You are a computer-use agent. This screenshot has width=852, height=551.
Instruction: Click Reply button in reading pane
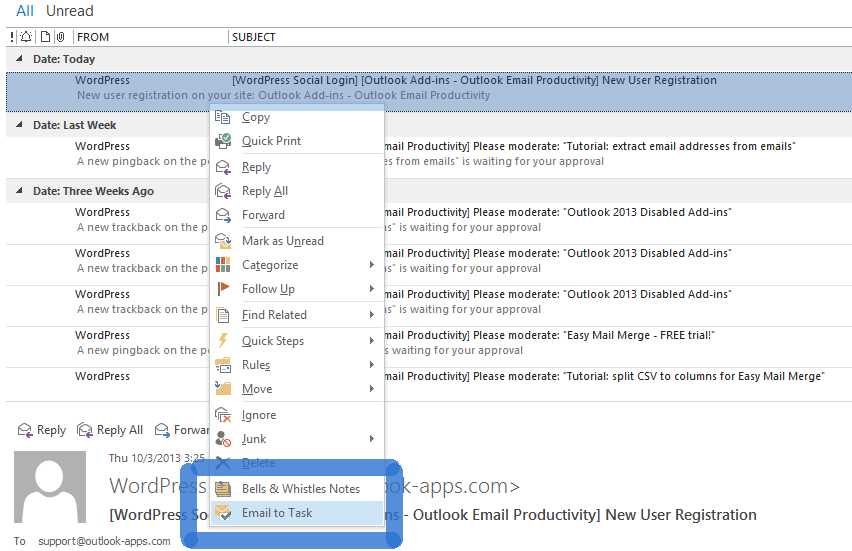coord(42,430)
